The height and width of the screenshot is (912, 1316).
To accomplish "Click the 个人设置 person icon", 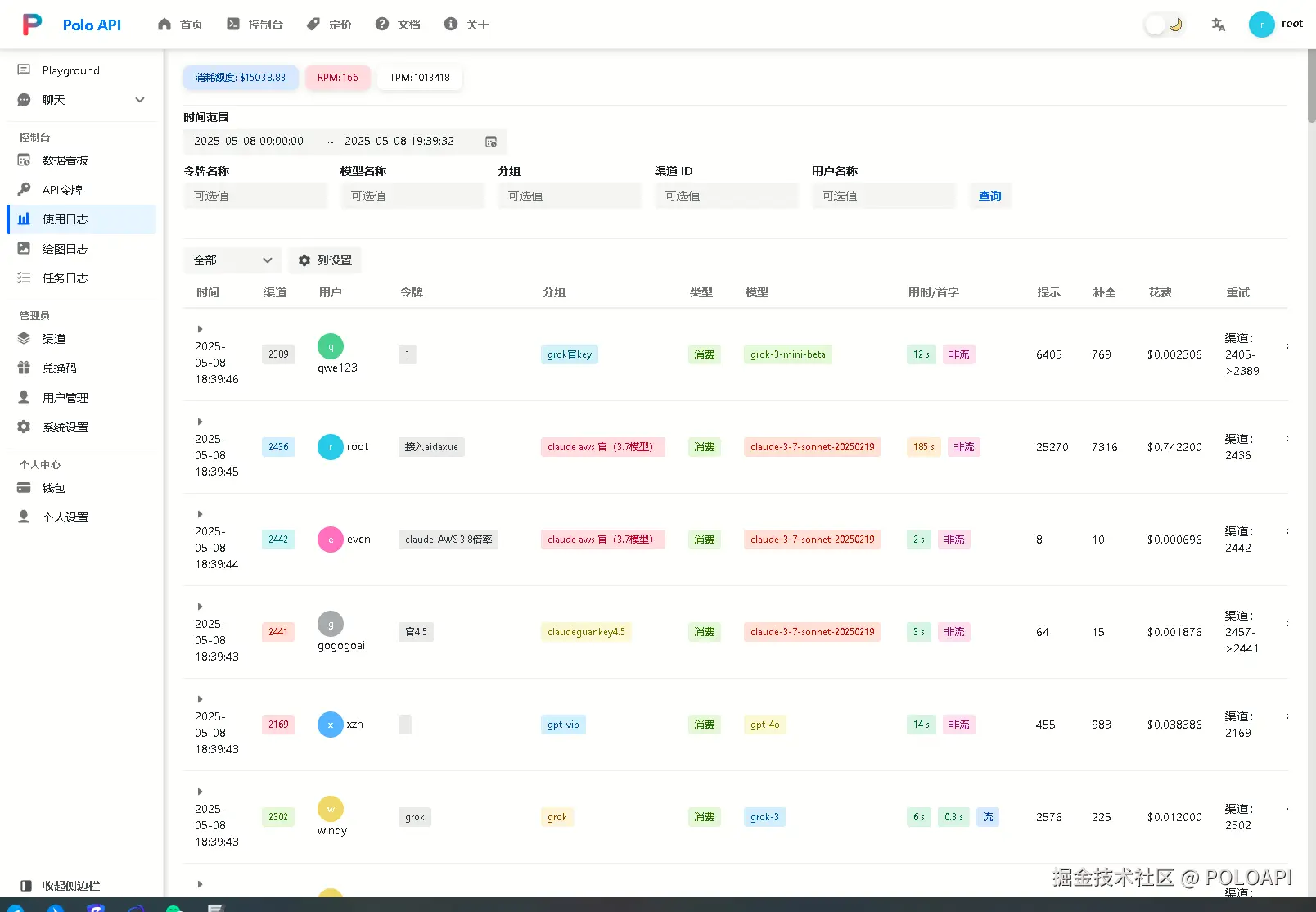I will click(x=24, y=517).
